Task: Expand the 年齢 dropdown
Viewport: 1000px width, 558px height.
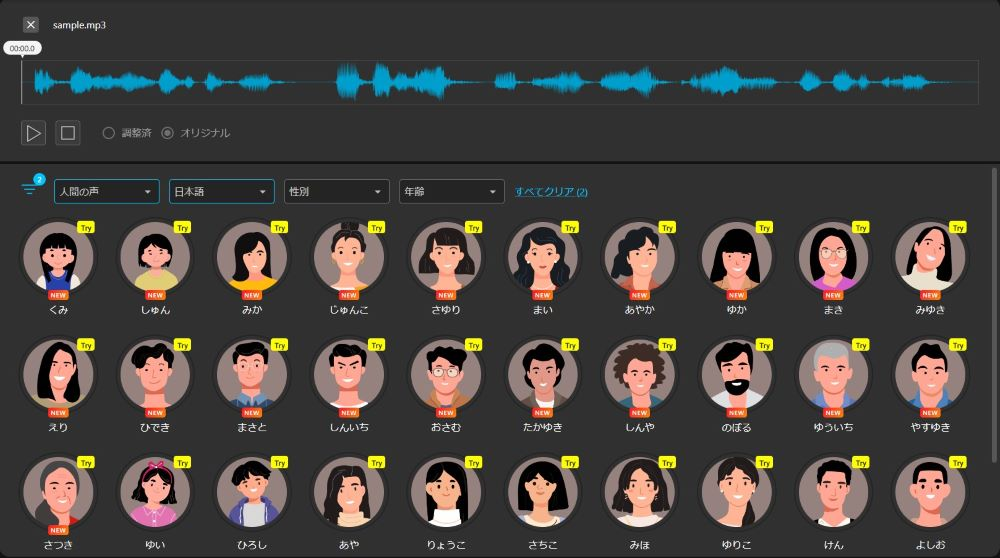Action: pyautogui.click(x=452, y=191)
